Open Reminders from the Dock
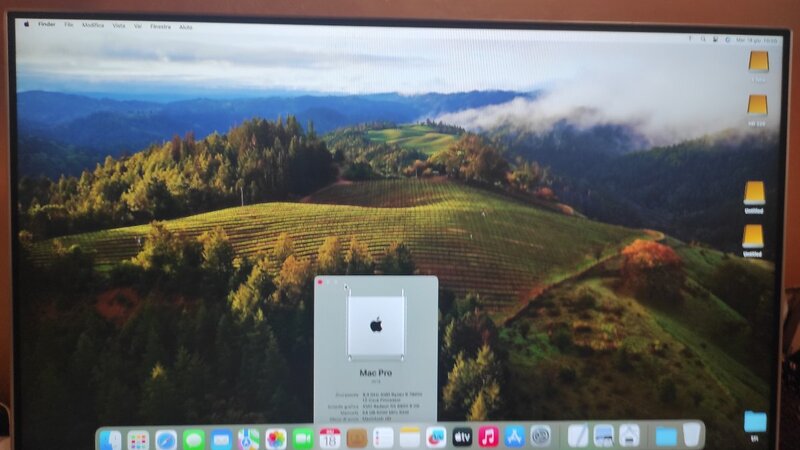Screen dimensions: 800x450 click(383, 438)
